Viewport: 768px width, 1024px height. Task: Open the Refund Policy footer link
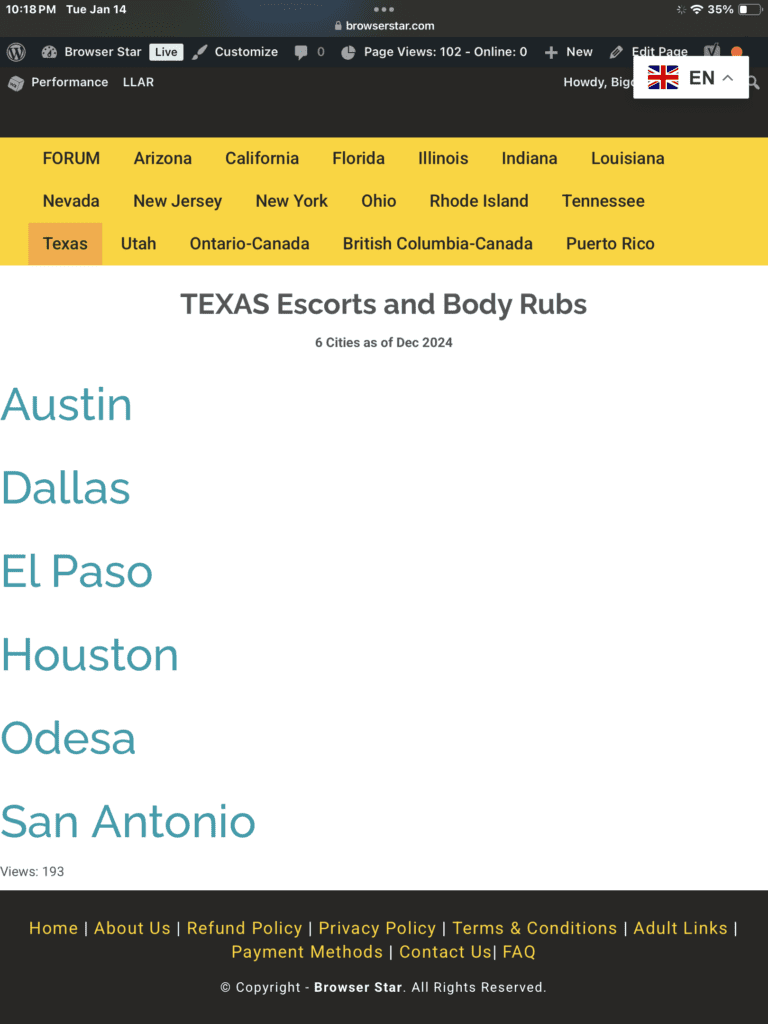(x=244, y=928)
